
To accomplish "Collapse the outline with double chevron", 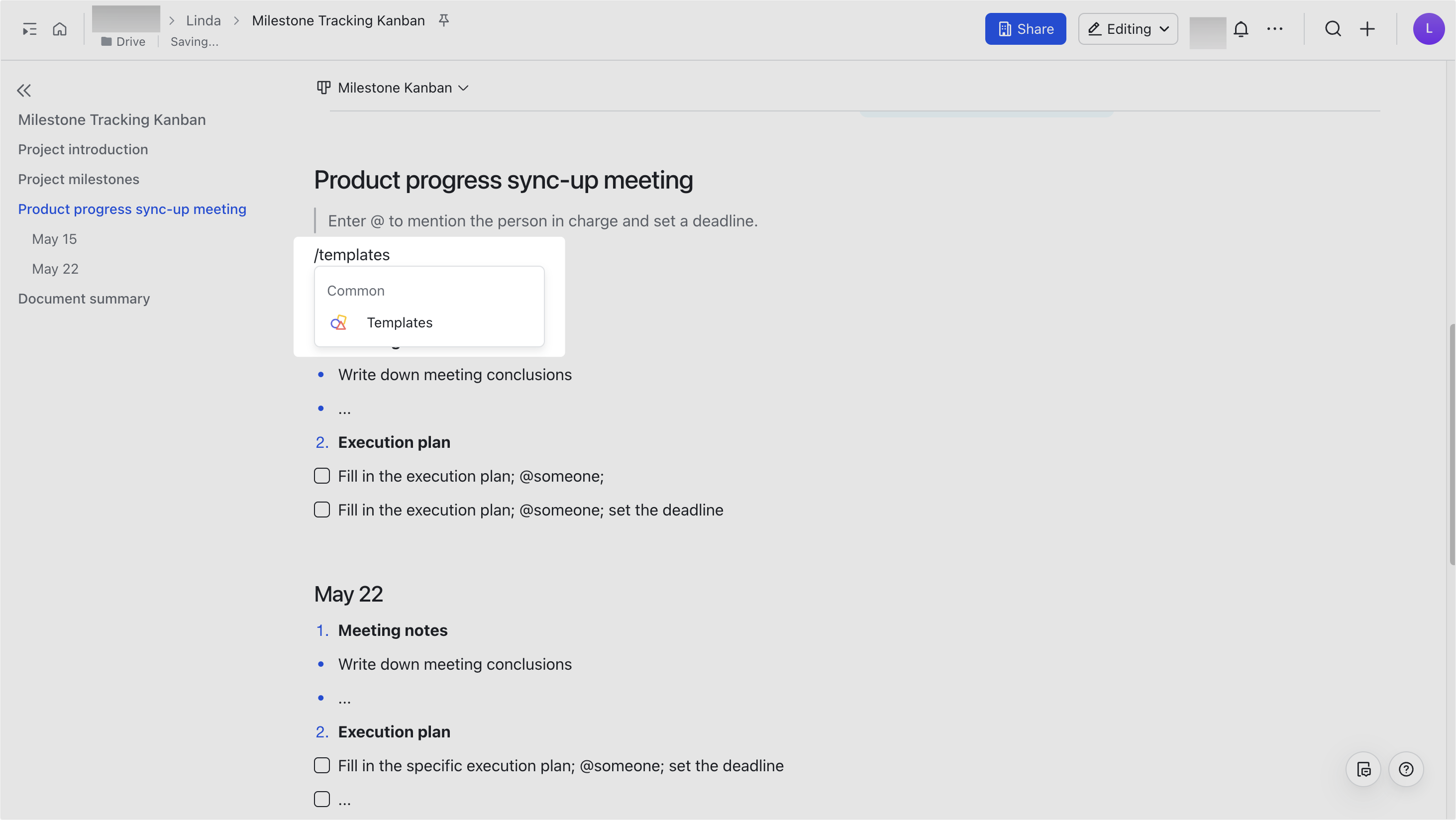I will pos(24,91).
